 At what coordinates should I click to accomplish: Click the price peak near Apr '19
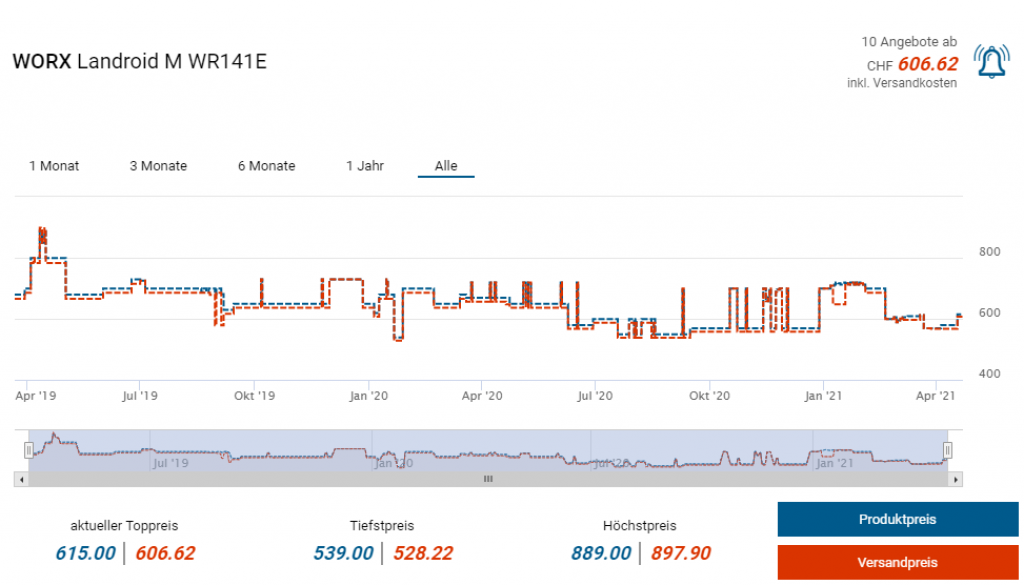tap(42, 231)
